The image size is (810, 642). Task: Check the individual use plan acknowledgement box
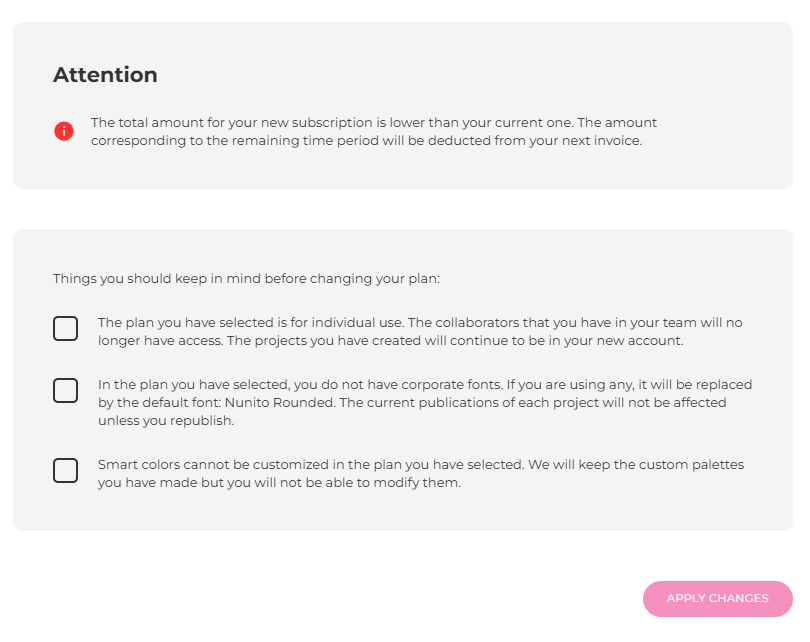pyautogui.click(x=66, y=328)
